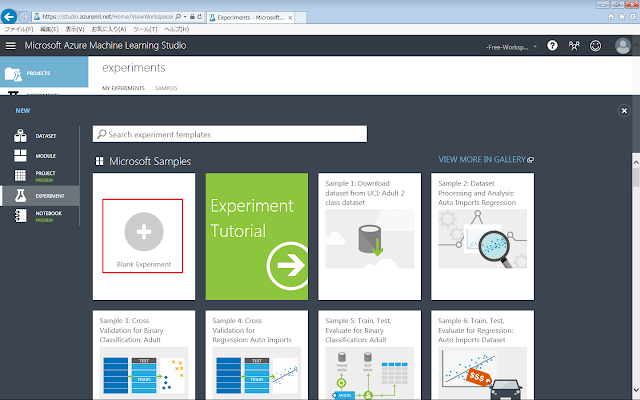This screenshot has height=400, width=640.
Task: Choose the Project grid icon
Action: 20,175
